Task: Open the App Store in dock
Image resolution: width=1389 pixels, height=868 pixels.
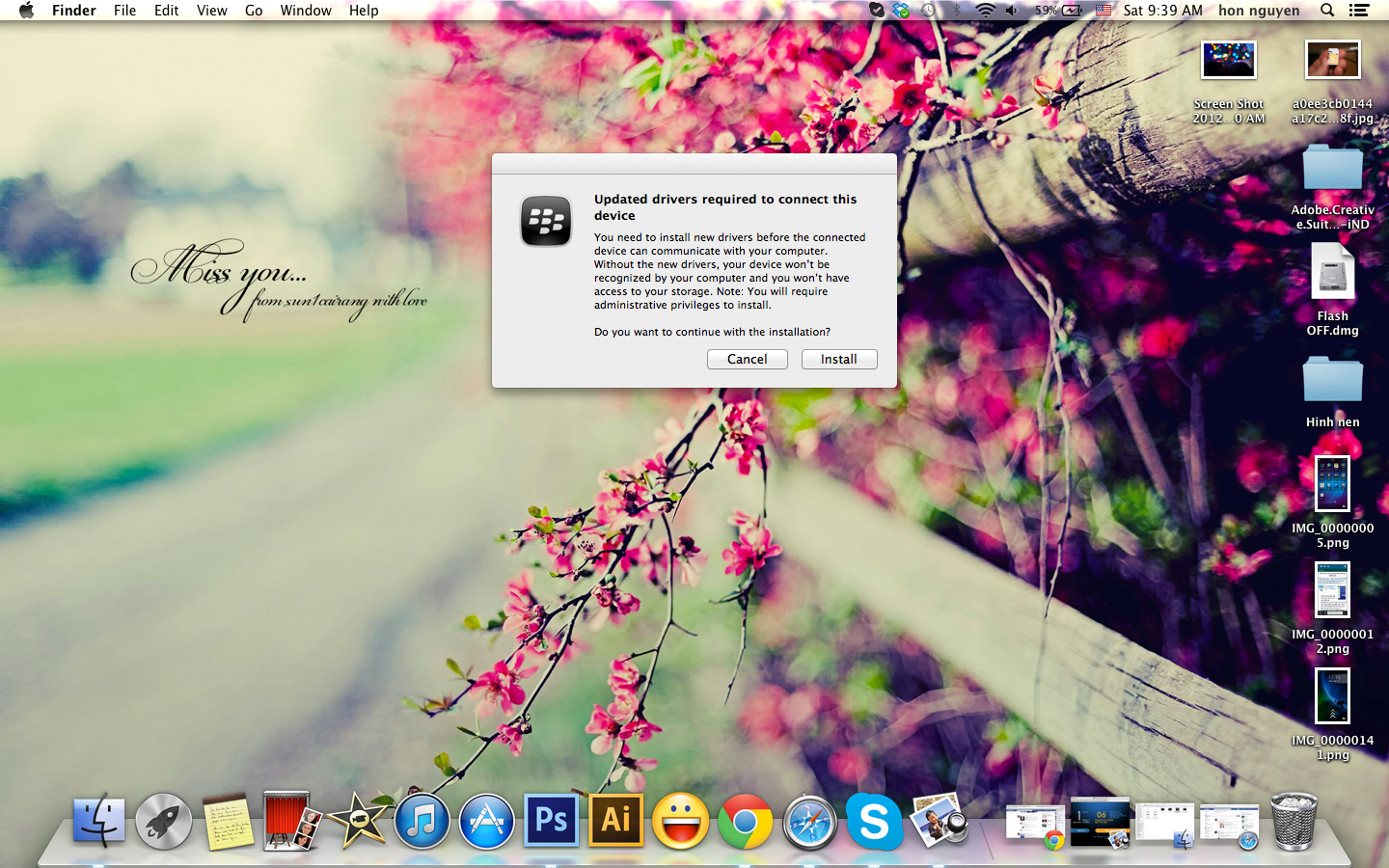Action: (x=486, y=821)
